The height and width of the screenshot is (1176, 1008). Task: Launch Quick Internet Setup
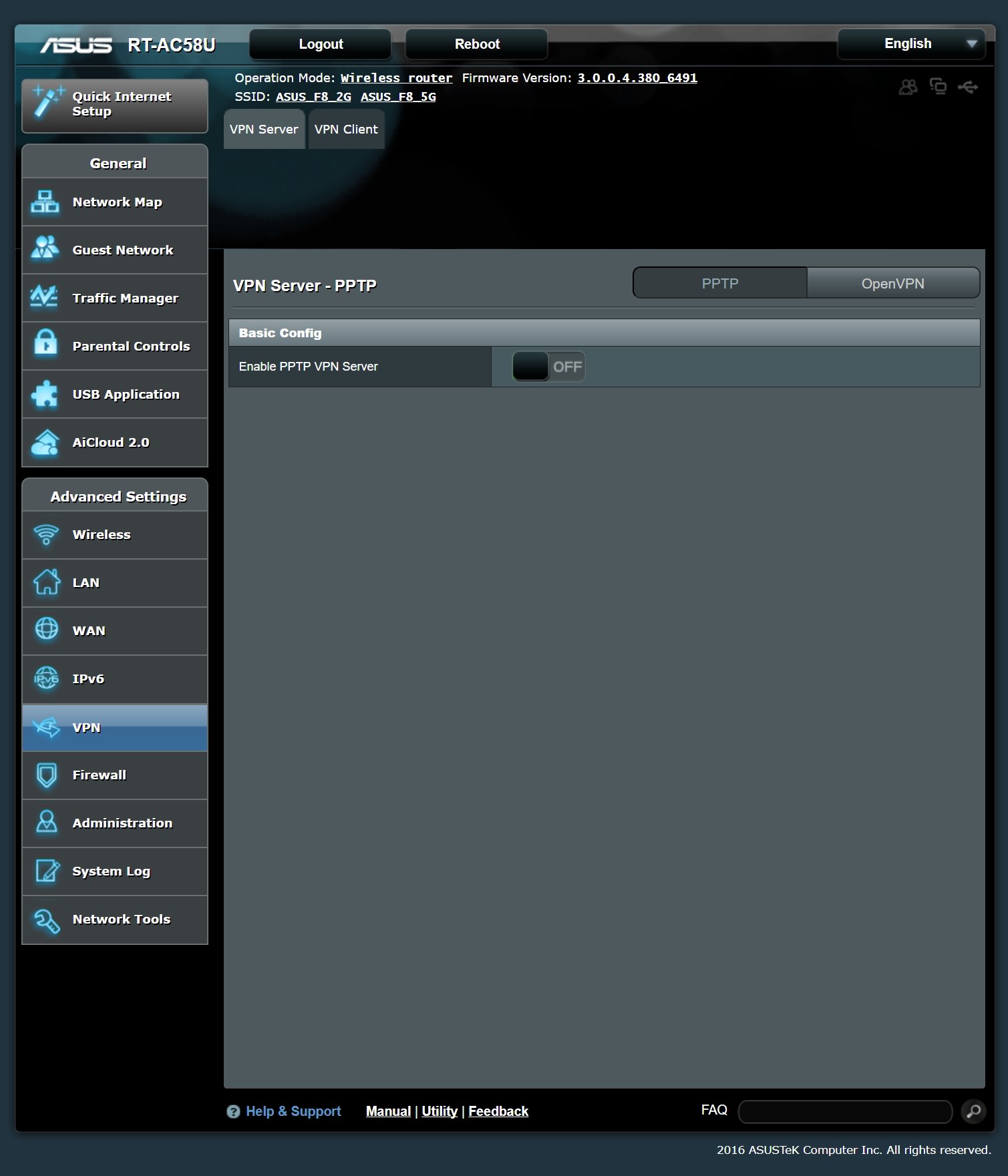click(x=115, y=106)
